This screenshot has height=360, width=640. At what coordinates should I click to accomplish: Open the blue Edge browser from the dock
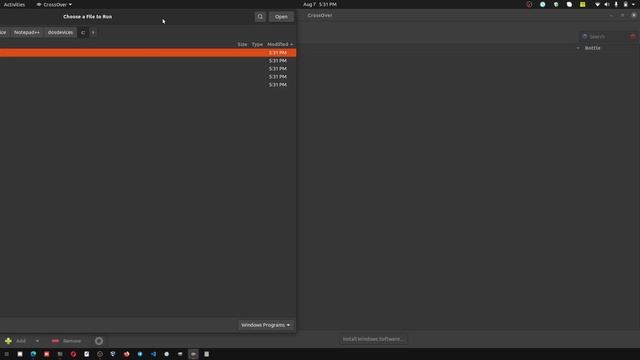(33, 354)
